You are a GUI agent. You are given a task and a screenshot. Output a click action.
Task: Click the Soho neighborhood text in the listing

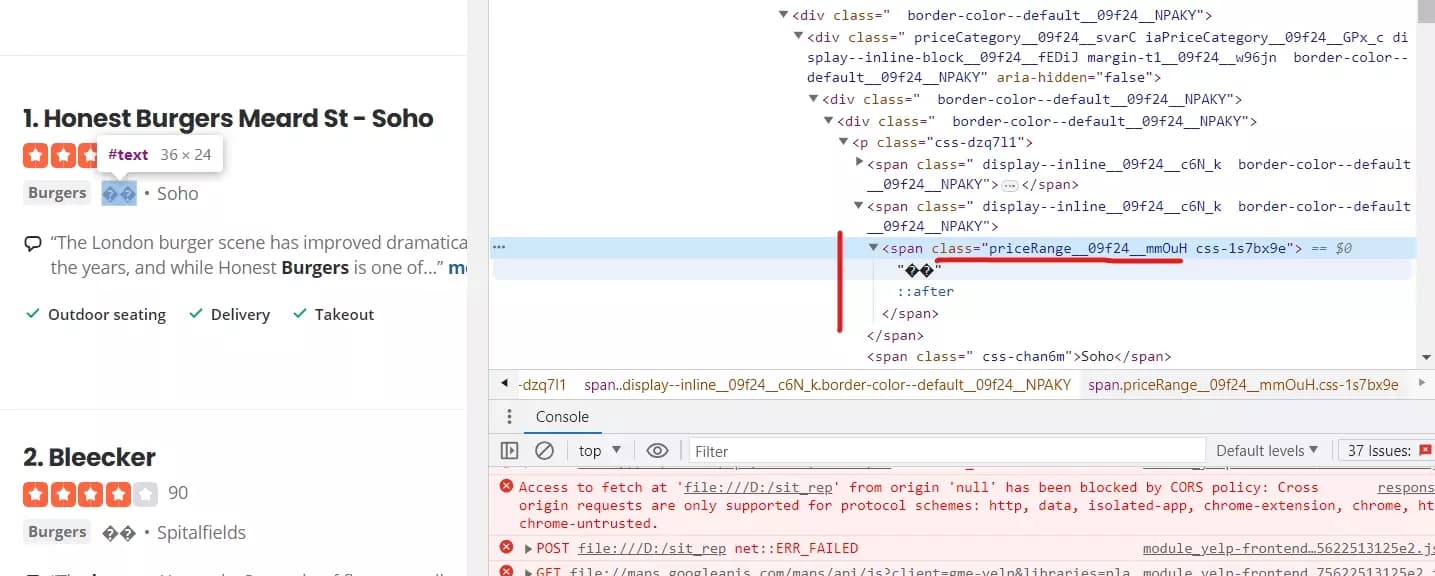pos(178,193)
